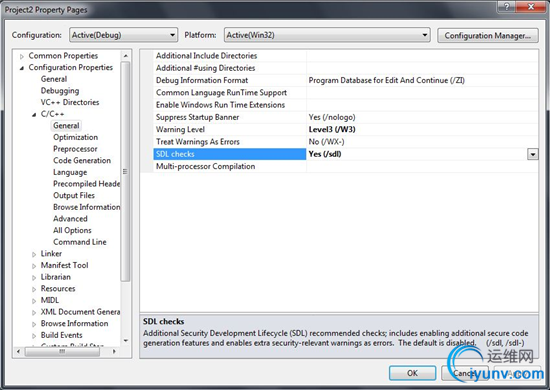Expand the top-level Browse Information node
This screenshot has height=390, width=550.
click(34, 324)
